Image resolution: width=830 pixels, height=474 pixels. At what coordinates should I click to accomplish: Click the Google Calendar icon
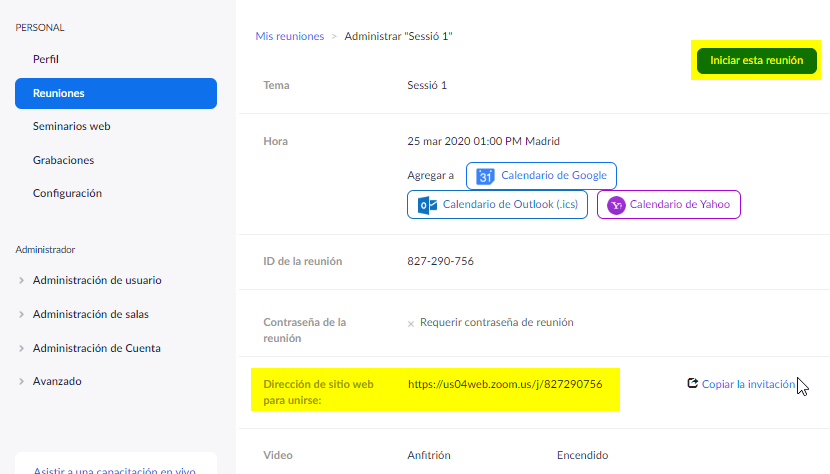point(486,176)
